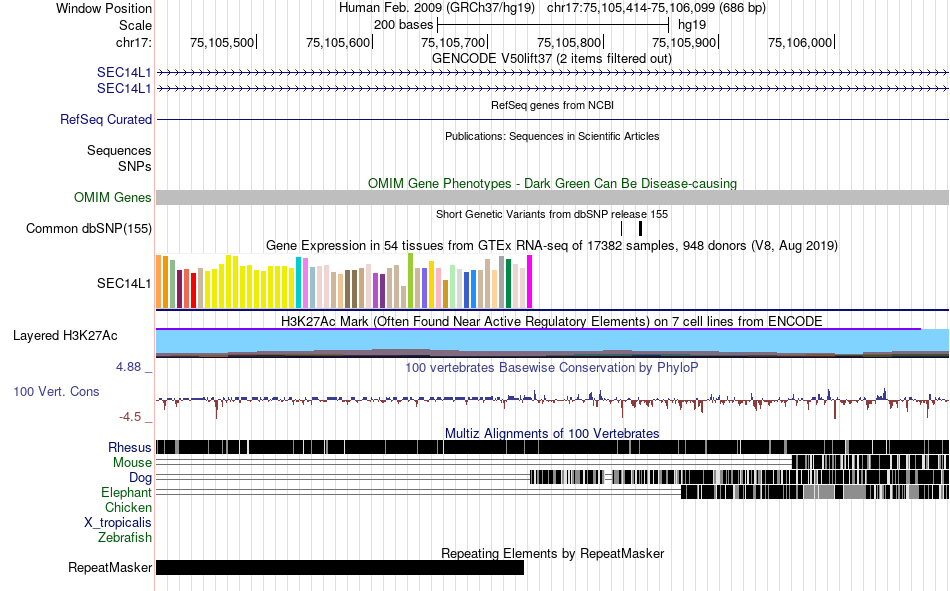Click the chr17: ruler label

click(133, 42)
